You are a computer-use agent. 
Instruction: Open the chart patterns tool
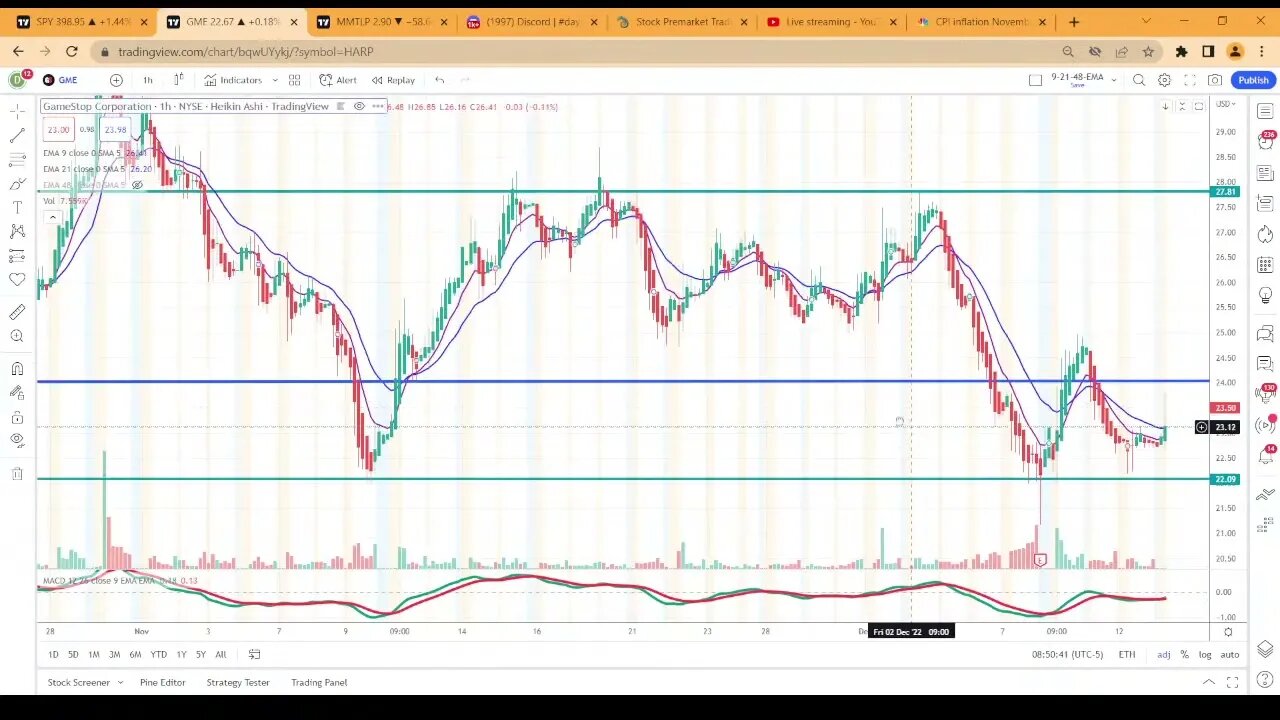coord(17,231)
